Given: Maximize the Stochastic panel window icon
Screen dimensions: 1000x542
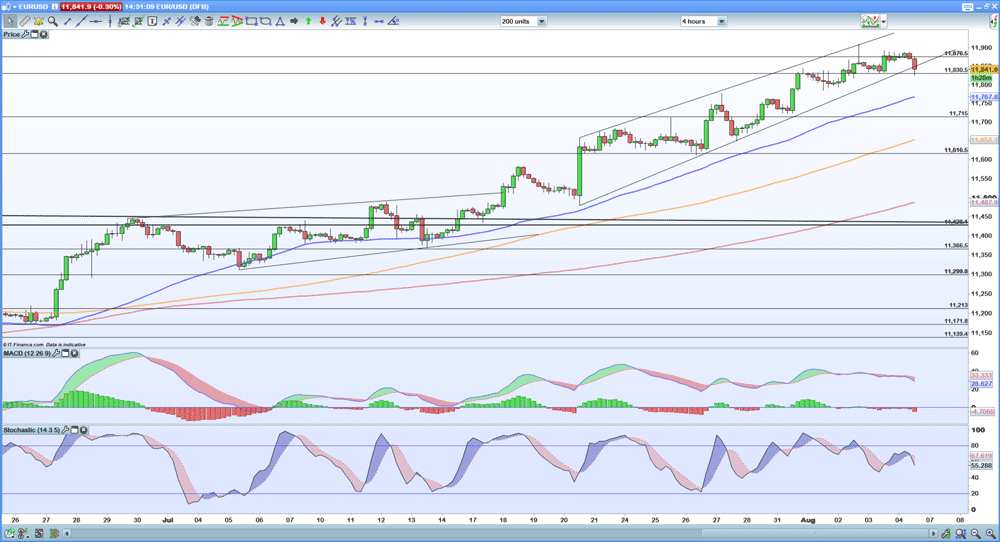Looking at the screenshot, I should click(x=75, y=430).
